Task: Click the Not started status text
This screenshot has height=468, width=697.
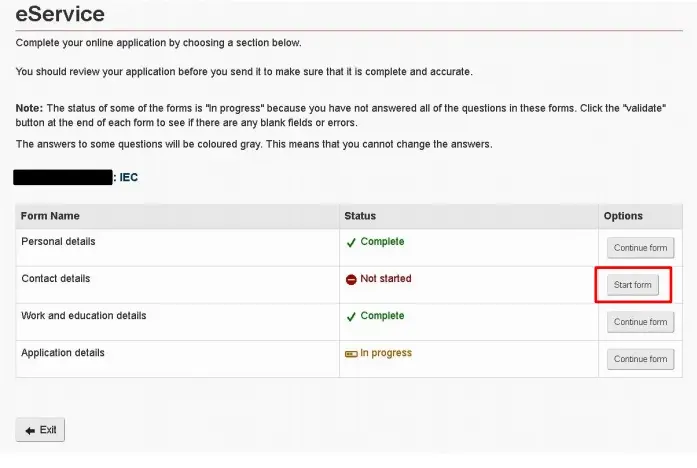Action: tap(386, 279)
